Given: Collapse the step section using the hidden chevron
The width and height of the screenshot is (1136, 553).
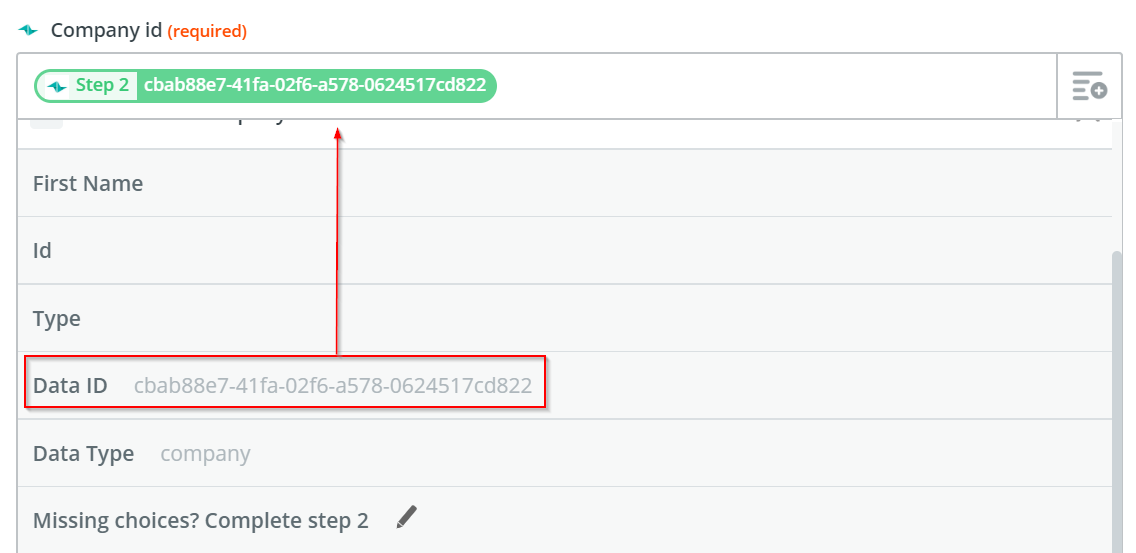Looking at the screenshot, I should click(1089, 121).
